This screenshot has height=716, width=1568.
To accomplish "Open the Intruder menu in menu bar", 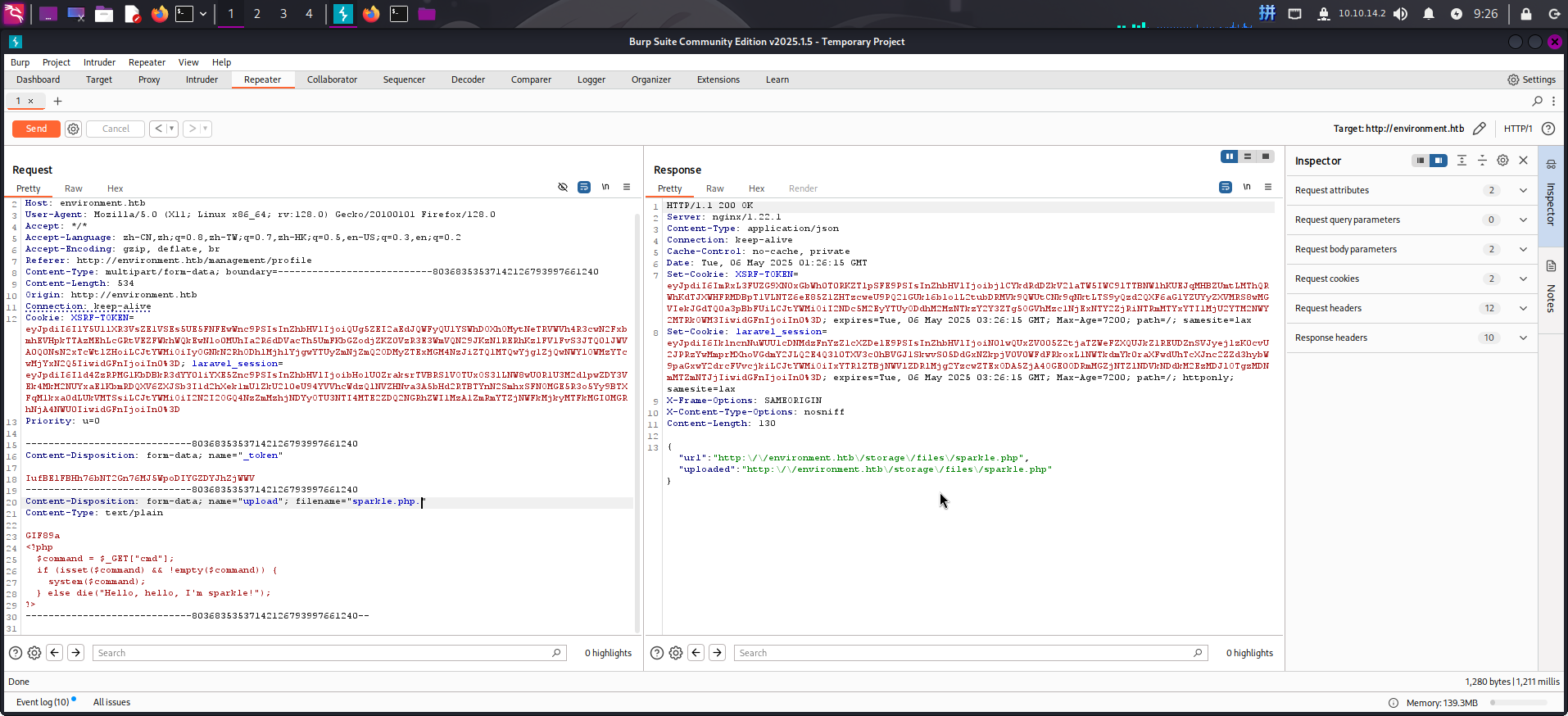I will [x=99, y=62].
